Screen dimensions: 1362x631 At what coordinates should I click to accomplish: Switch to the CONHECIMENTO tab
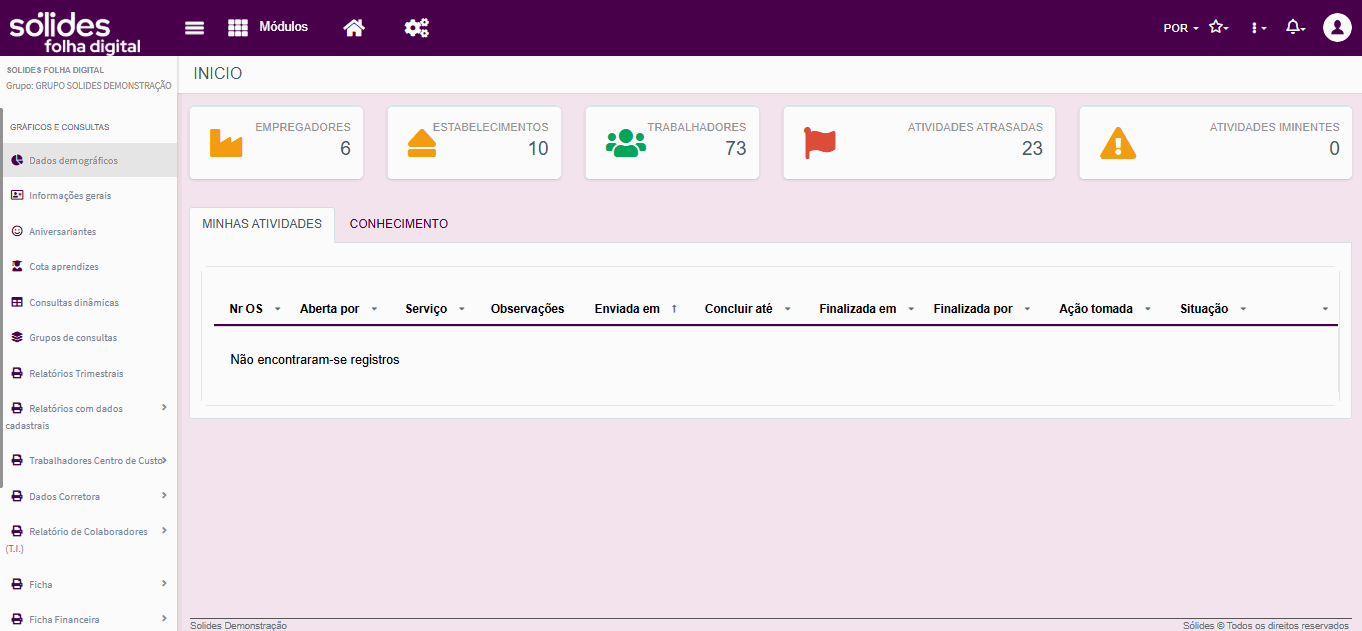398,224
